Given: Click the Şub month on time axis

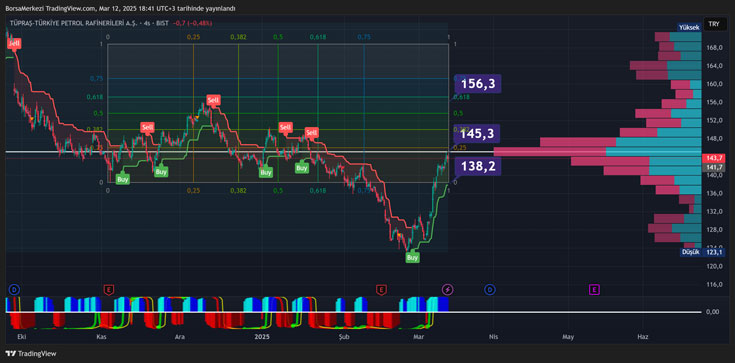Looking at the screenshot, I should tap(344, 337).
